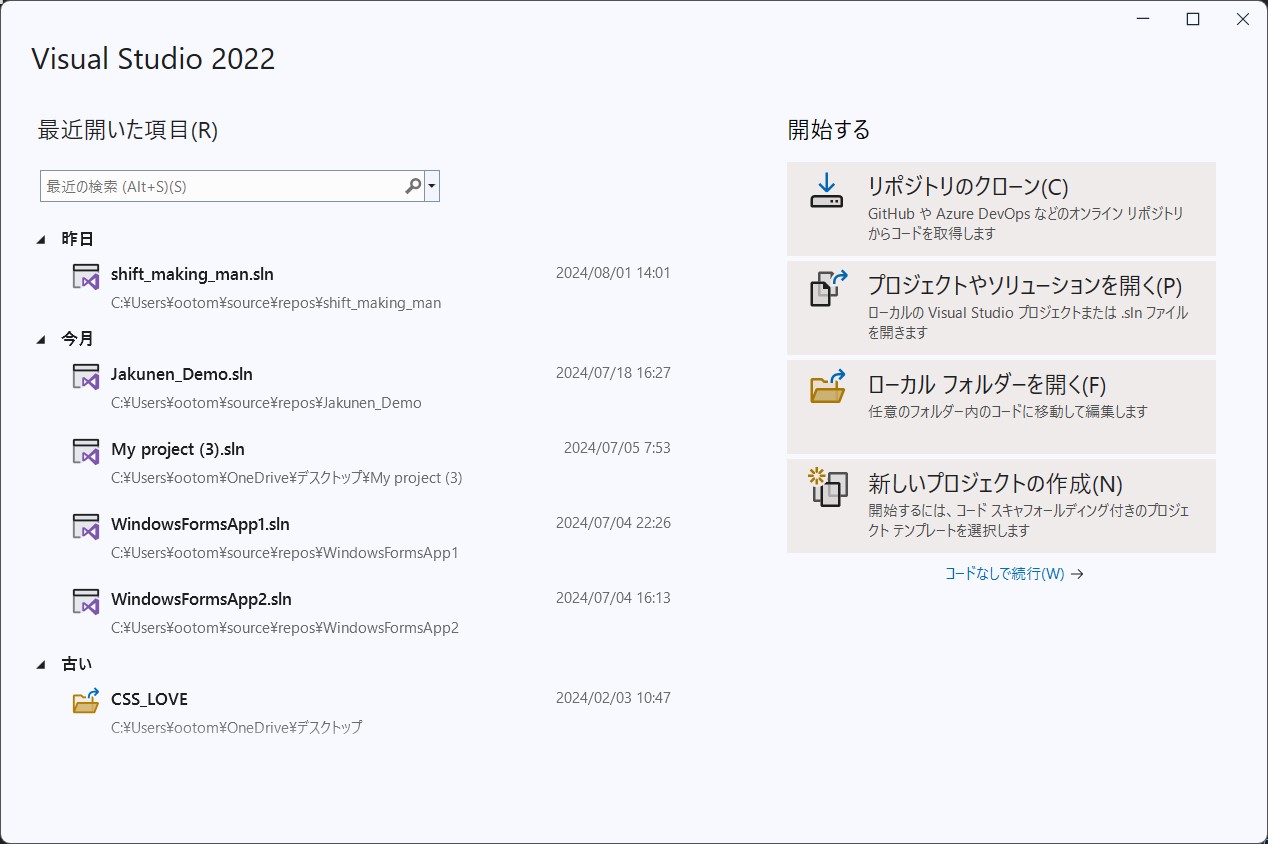
Task: Click the CSS_LOVE folder icon
Action: [86, 701]
